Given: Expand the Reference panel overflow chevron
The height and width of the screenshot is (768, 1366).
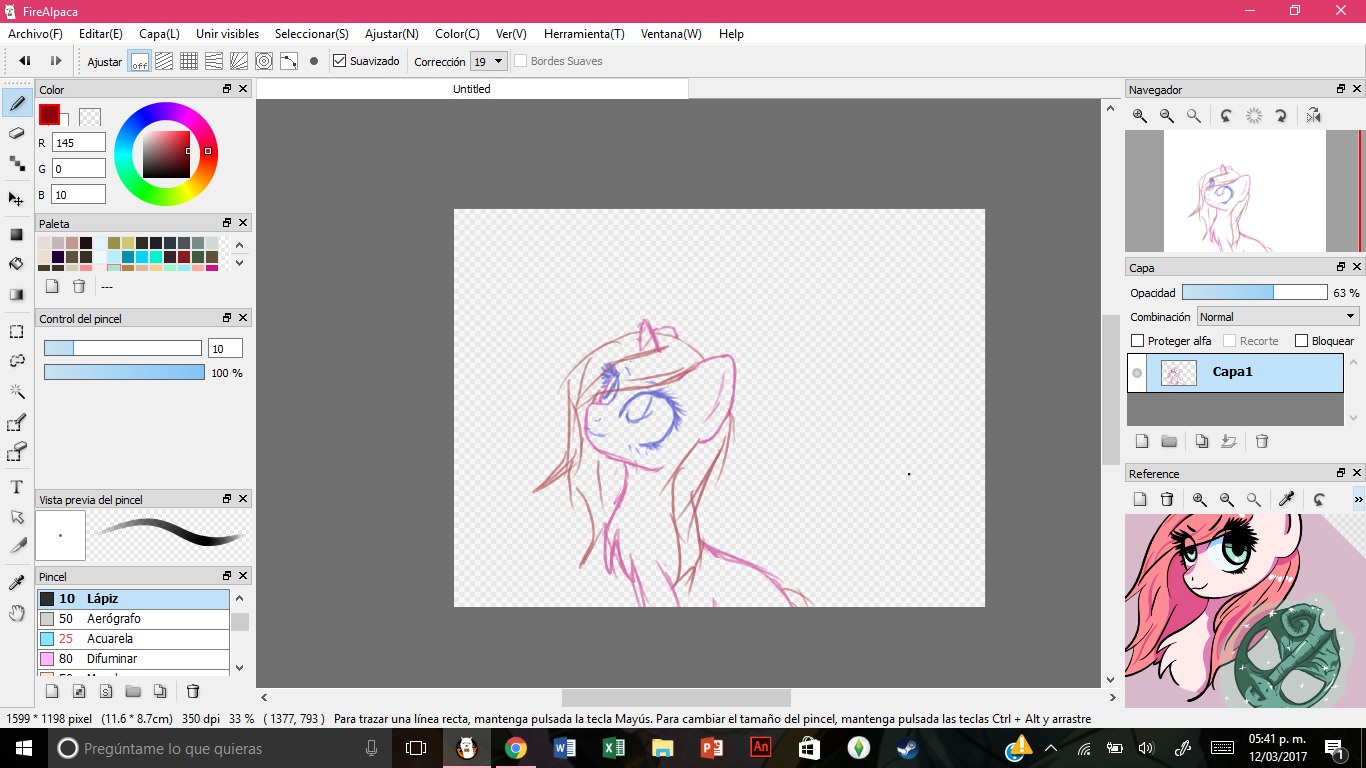Looking at the screenshot, I should pyautogui.click(x=1358, y=499).
